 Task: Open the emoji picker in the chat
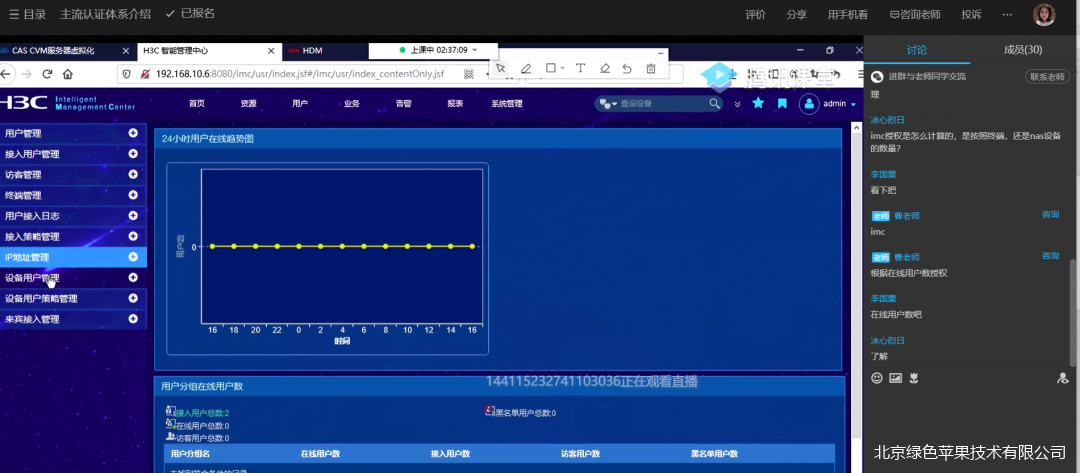[x=877, y=378]
